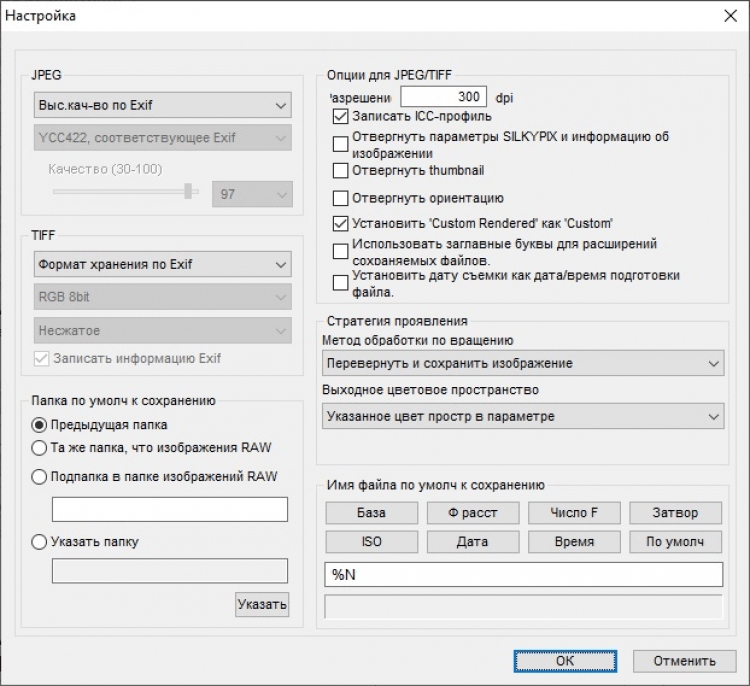Click the %N filename template field
This screenshot has height=686, width=750.
pyautogui.click(x=523, y=575)
